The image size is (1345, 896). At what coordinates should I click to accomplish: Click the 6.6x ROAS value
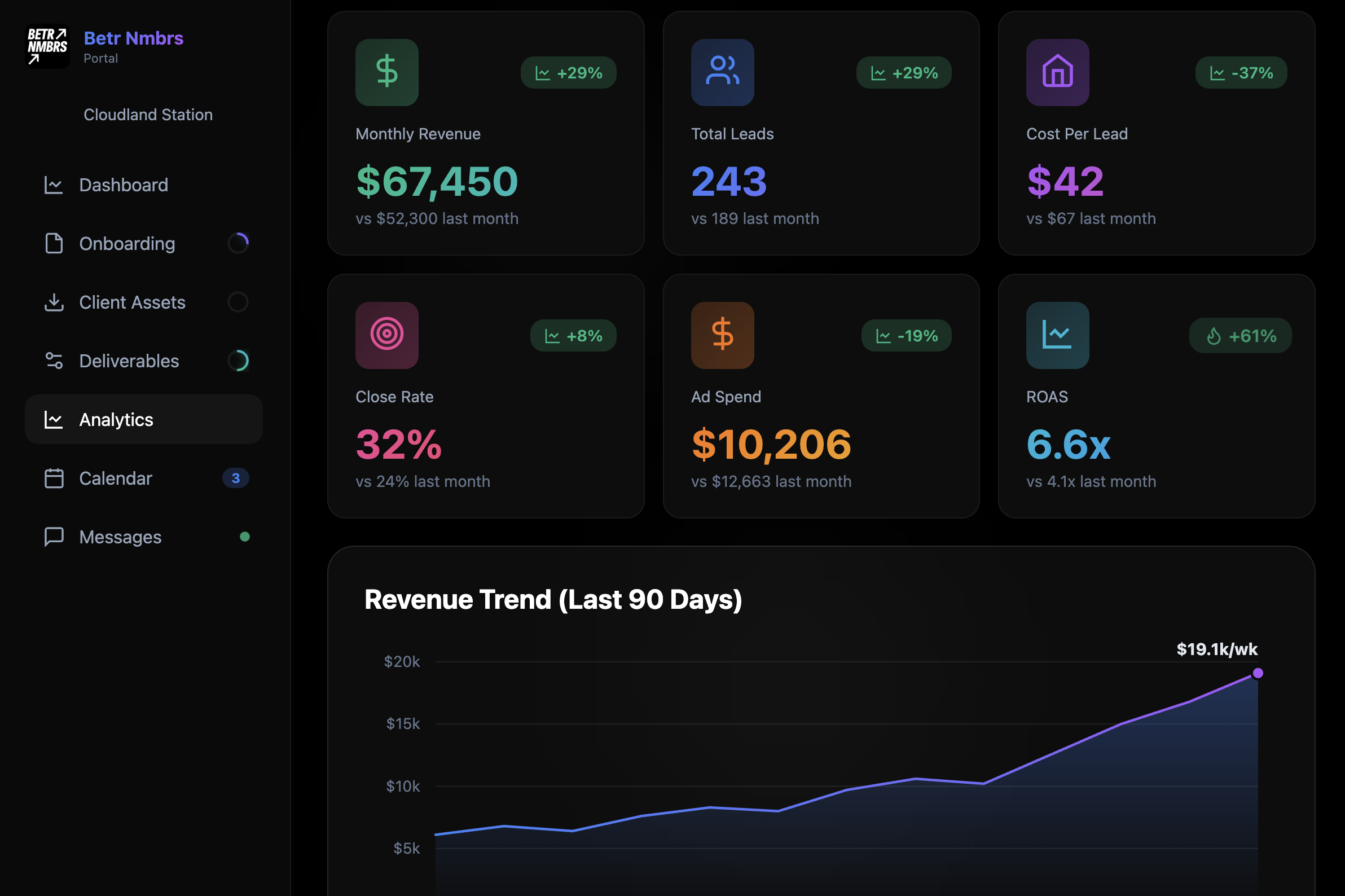1069,444
